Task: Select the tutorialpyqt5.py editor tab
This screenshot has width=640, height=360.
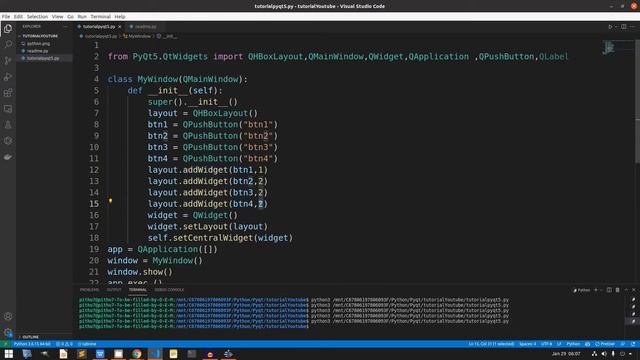Action: tap(99, 27)
